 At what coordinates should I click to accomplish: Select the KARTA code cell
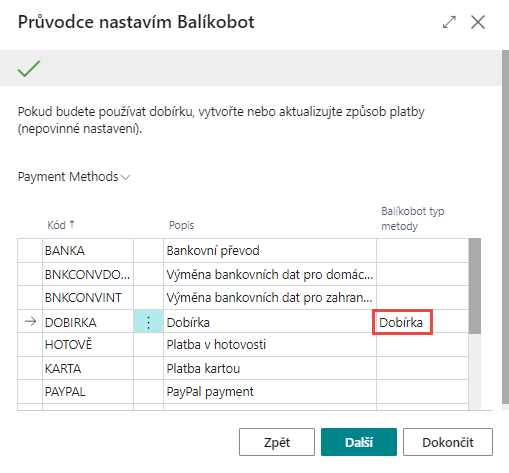pyautogui.click(x=88, y=368)
